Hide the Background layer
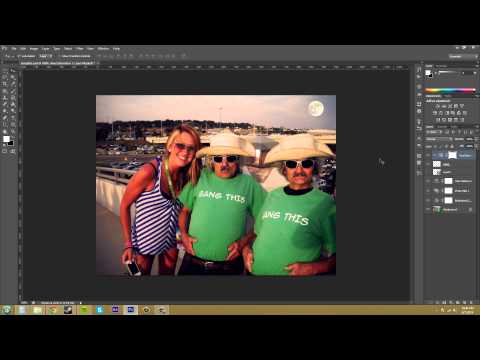This screenshot has width=480, height=360. tap(428, 209)
